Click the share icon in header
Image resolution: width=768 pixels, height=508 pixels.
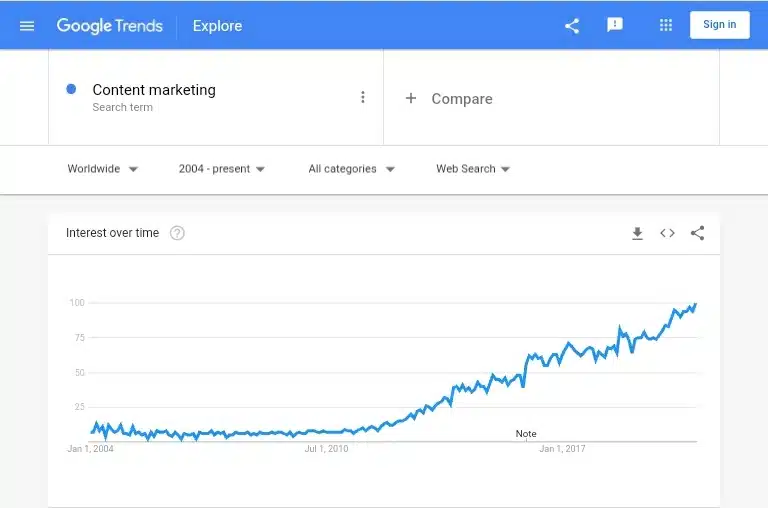point(572,25)
